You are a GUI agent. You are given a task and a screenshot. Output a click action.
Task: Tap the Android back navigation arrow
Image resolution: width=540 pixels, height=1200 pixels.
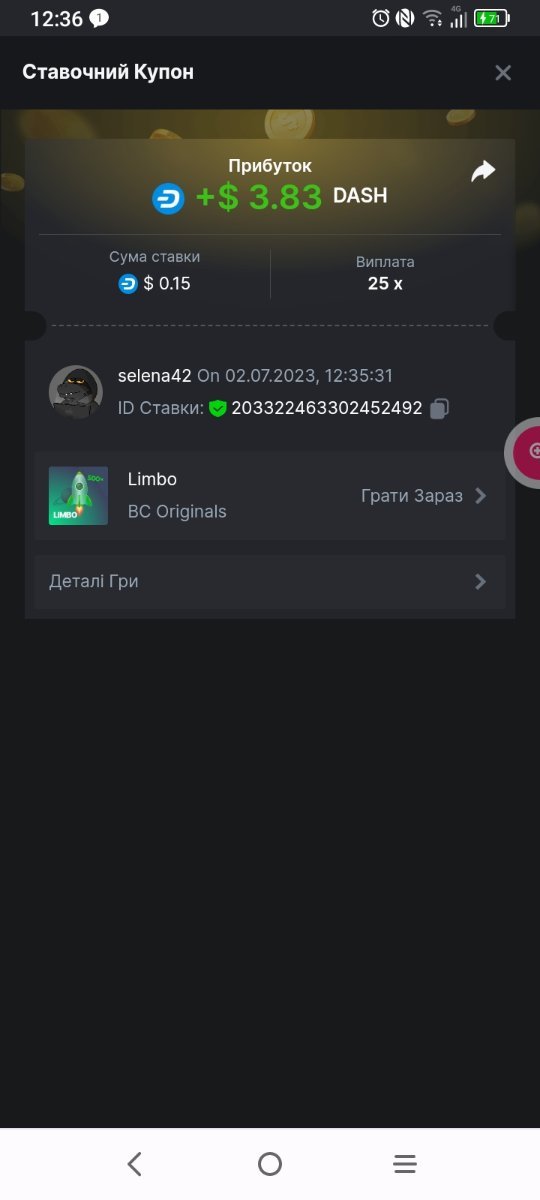pos(135,1163)
